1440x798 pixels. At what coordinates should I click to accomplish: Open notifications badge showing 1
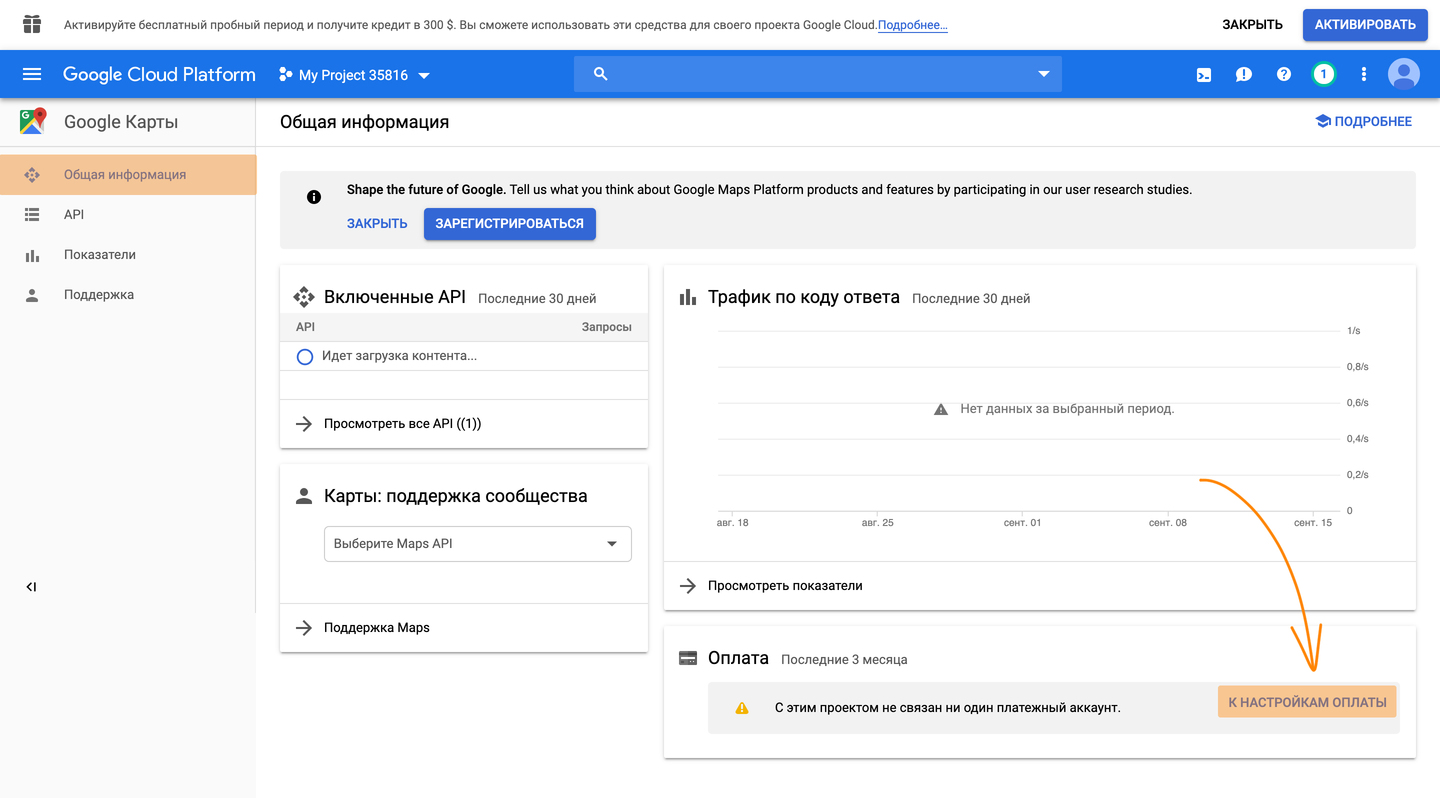coord(1324,74)
